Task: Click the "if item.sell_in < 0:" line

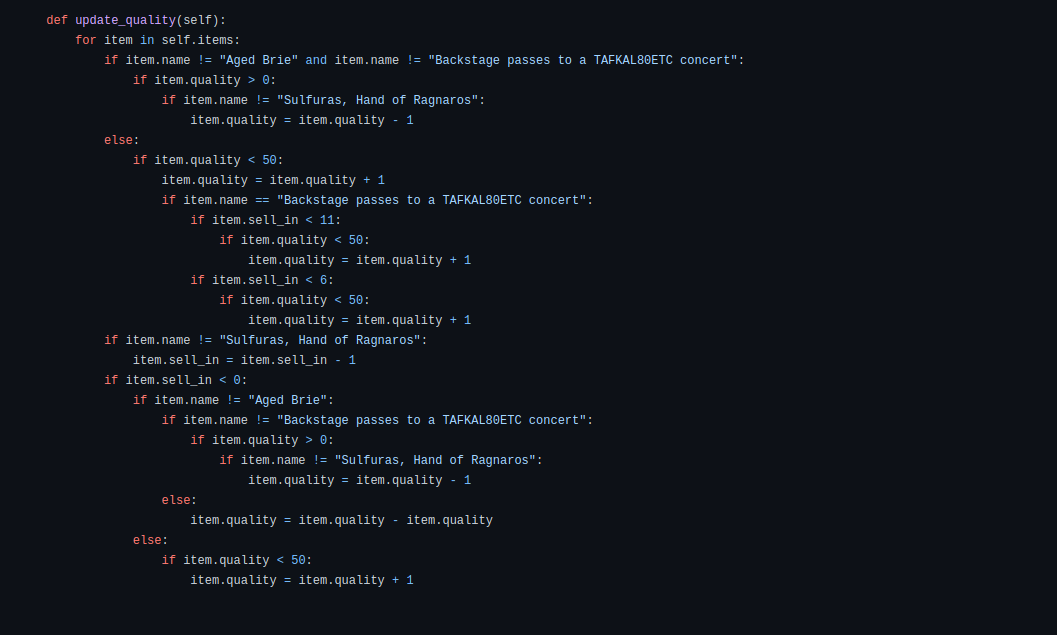Action: point(175,380)
